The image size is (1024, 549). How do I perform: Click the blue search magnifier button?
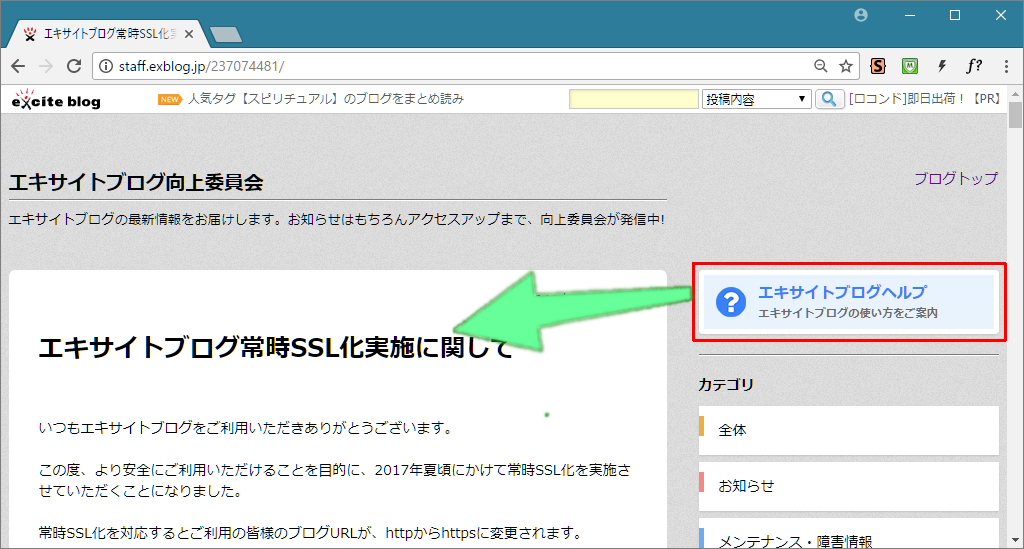829,99
